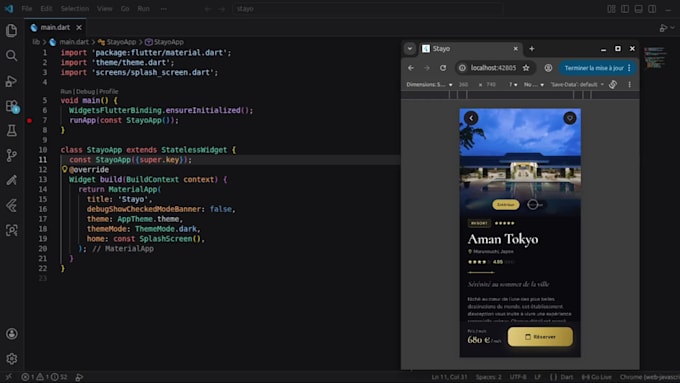Click the Réserver button in the app
Viewport: 680px width, 383px height.
coord(540,337)
